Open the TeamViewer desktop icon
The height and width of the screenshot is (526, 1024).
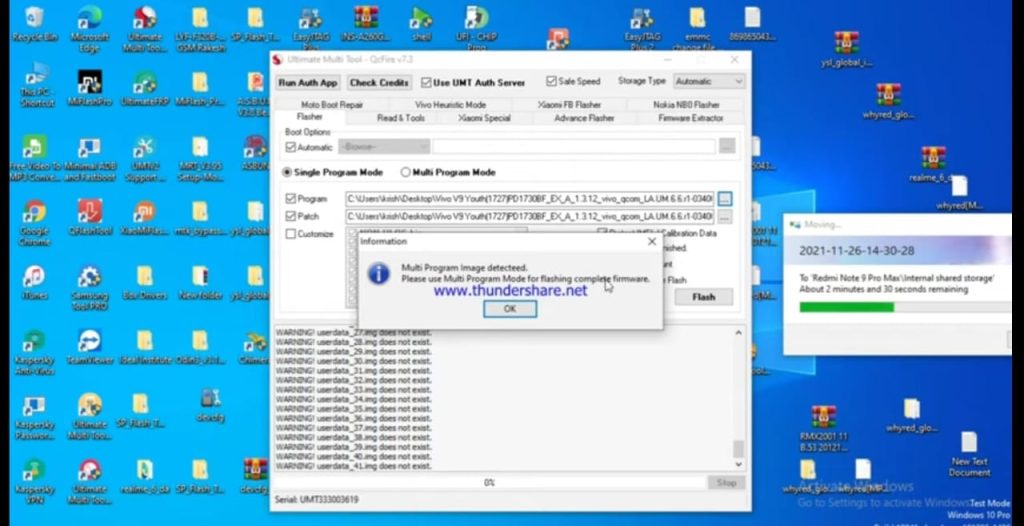tap(89, 342)
